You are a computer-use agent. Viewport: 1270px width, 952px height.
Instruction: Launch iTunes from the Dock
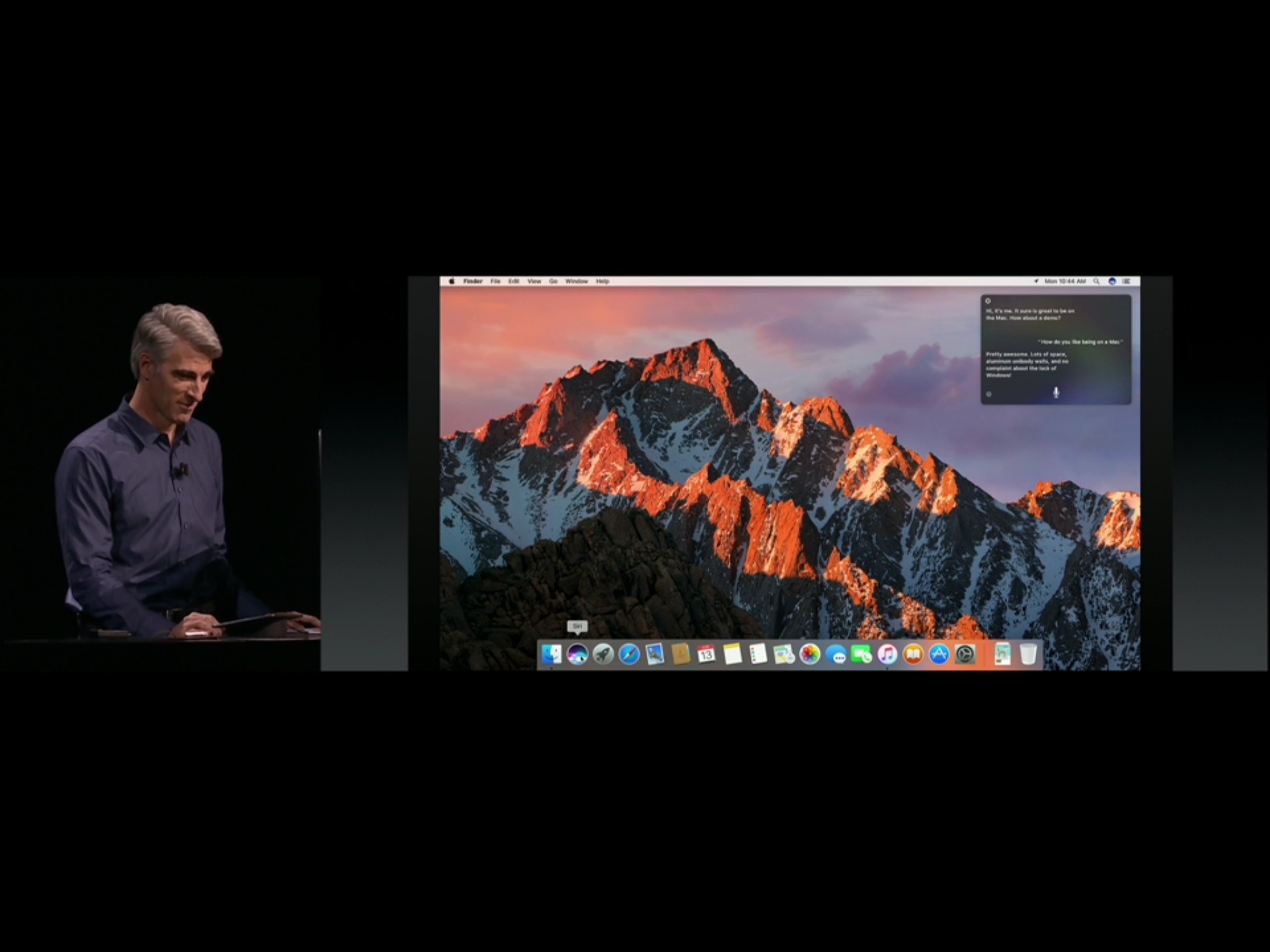pos(887,654)
